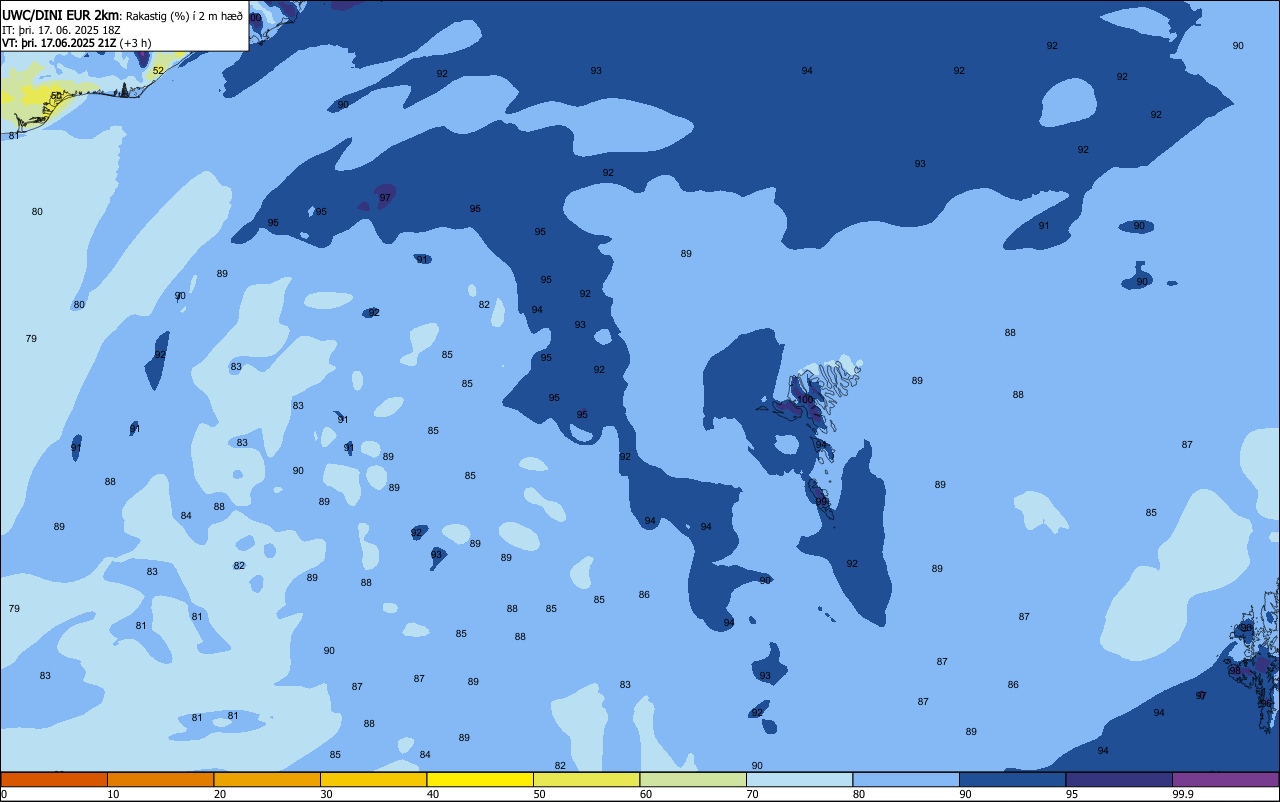Viewport: 1280px width, 802px height.
Task: Click the 0–10 dark orange legend swatch
Action: (54, 779)
